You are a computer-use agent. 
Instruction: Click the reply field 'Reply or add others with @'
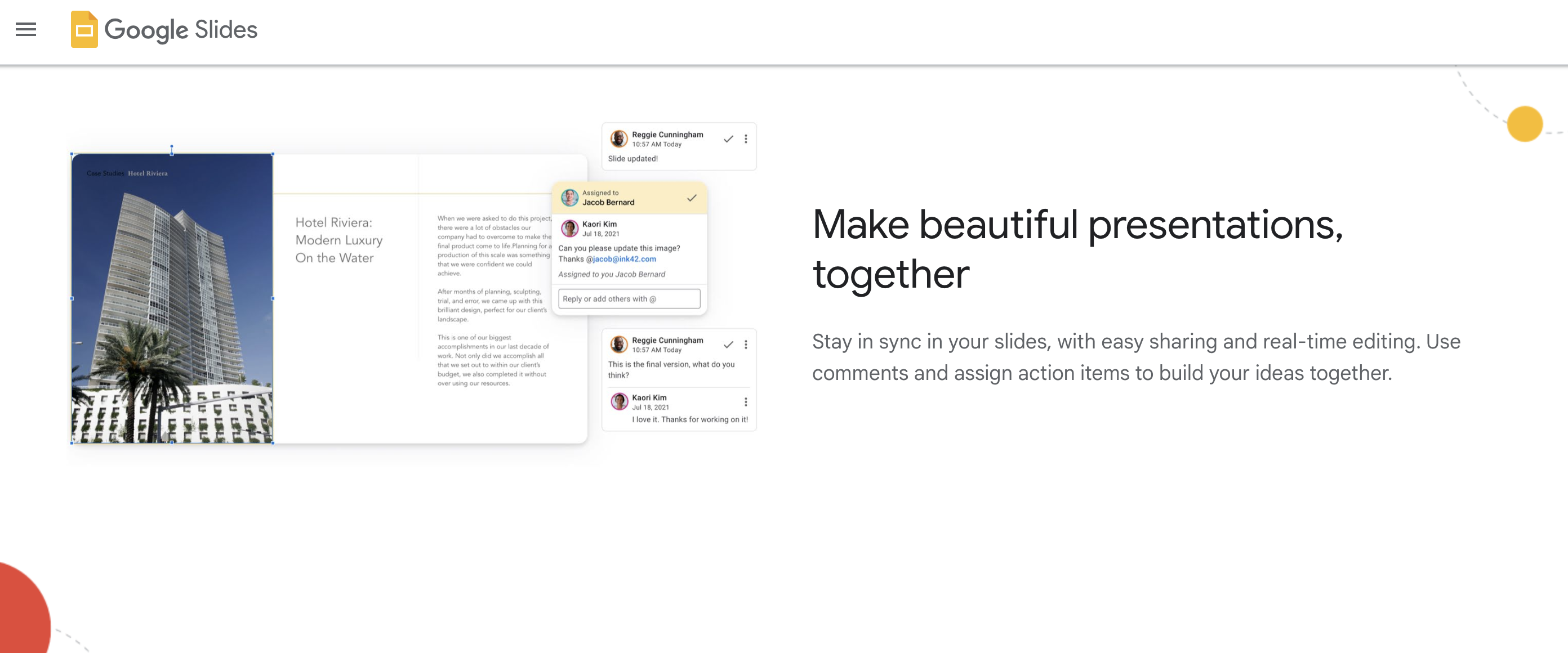[x=629, y=298]
